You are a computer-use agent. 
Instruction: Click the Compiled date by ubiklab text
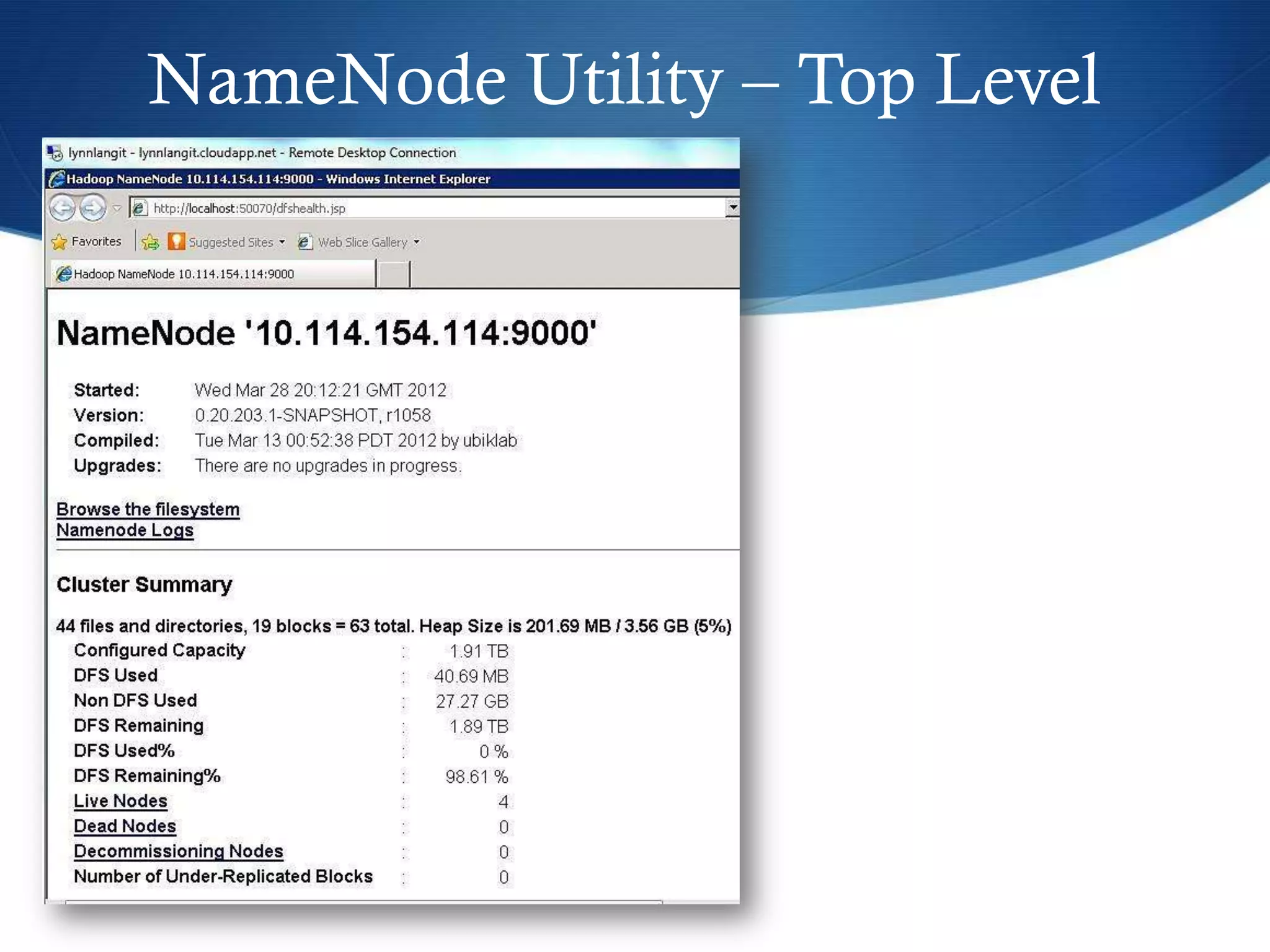(x=356, y=441)
